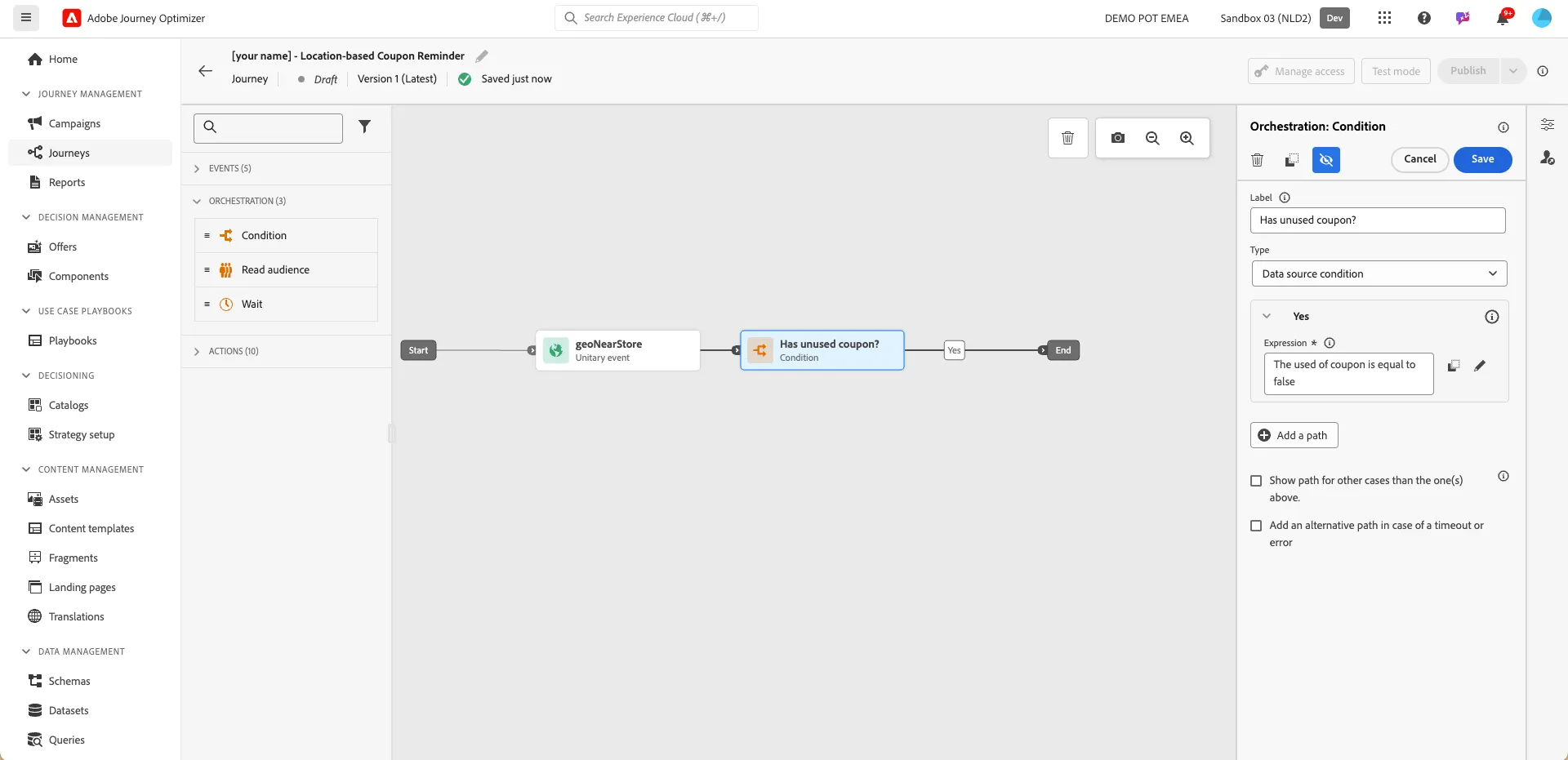Click the back arrow to leave journey
Image resolution: width=1568 pixels, height=760 pixels.
click(x=205, y=71)
